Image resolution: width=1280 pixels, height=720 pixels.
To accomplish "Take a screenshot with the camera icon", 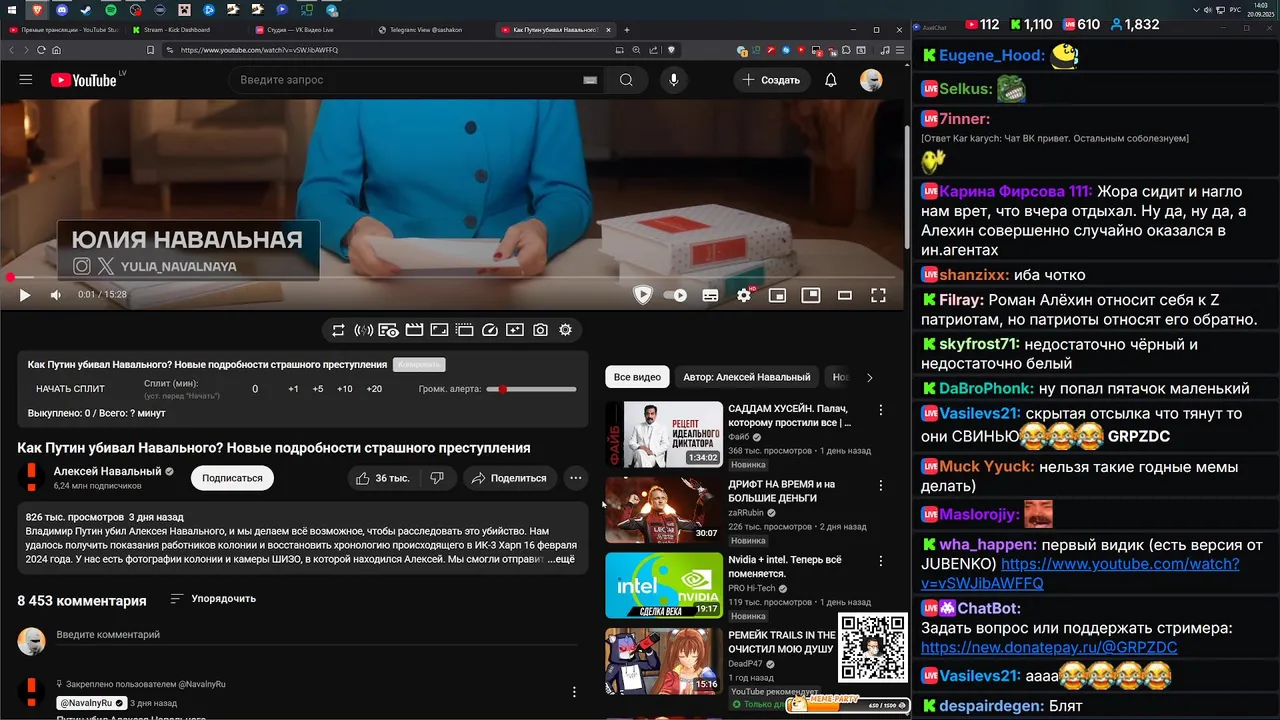I will coord(540,330).
